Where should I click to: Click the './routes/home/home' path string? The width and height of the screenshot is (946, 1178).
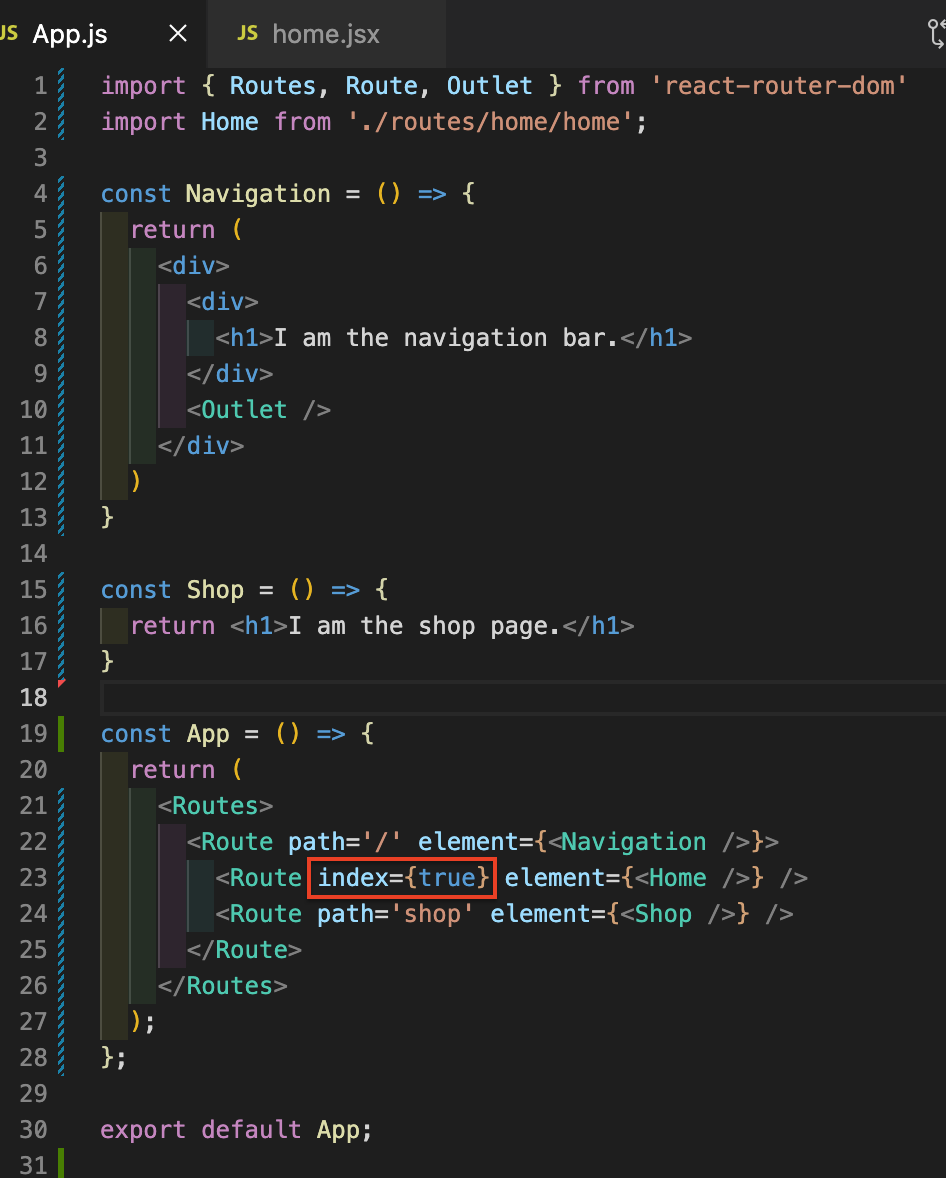(x=491, y=122)
